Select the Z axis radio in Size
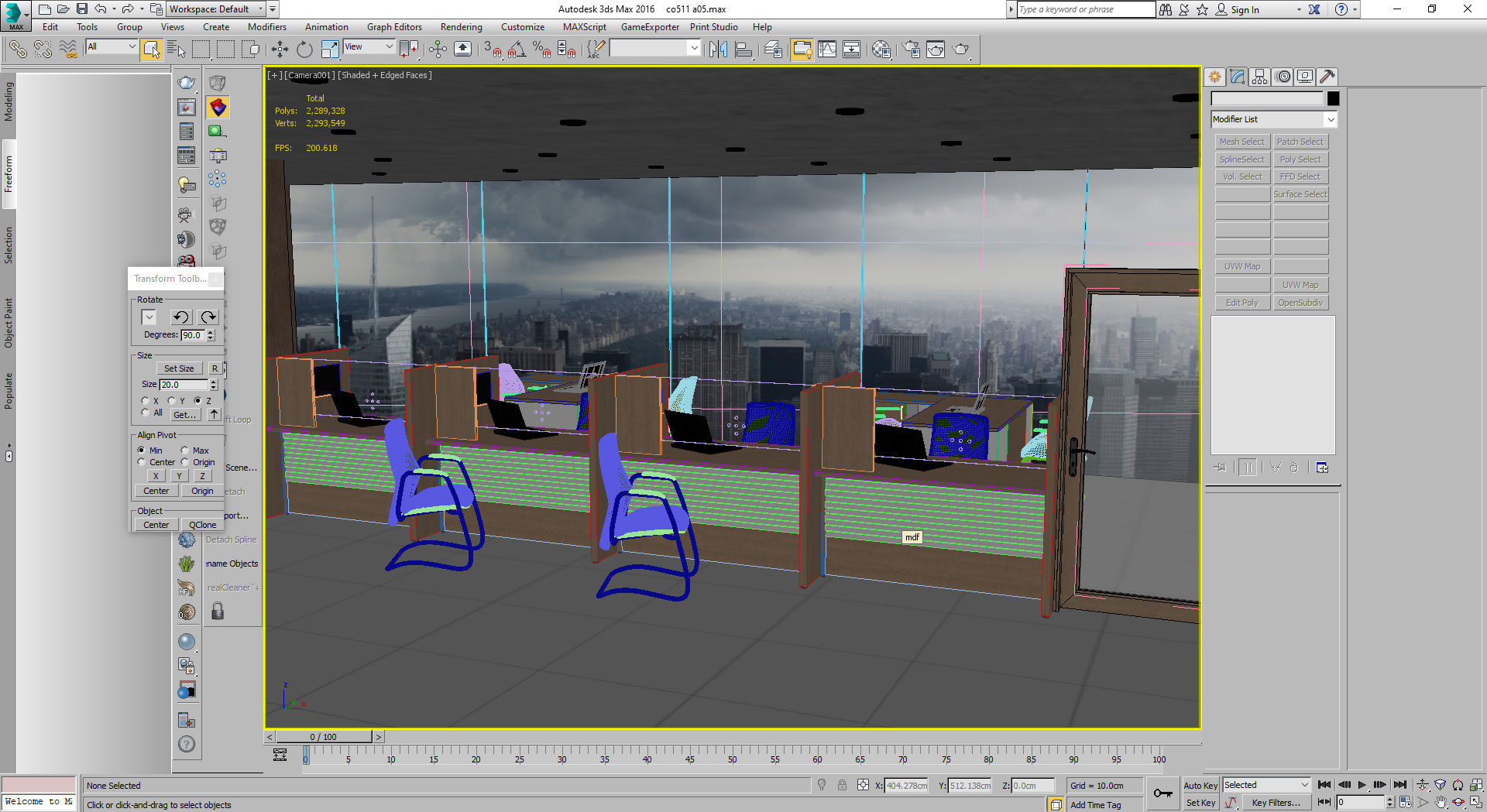Image resolution: width=1487 pixels, height=812 pixels. click(x=197, y=400)
